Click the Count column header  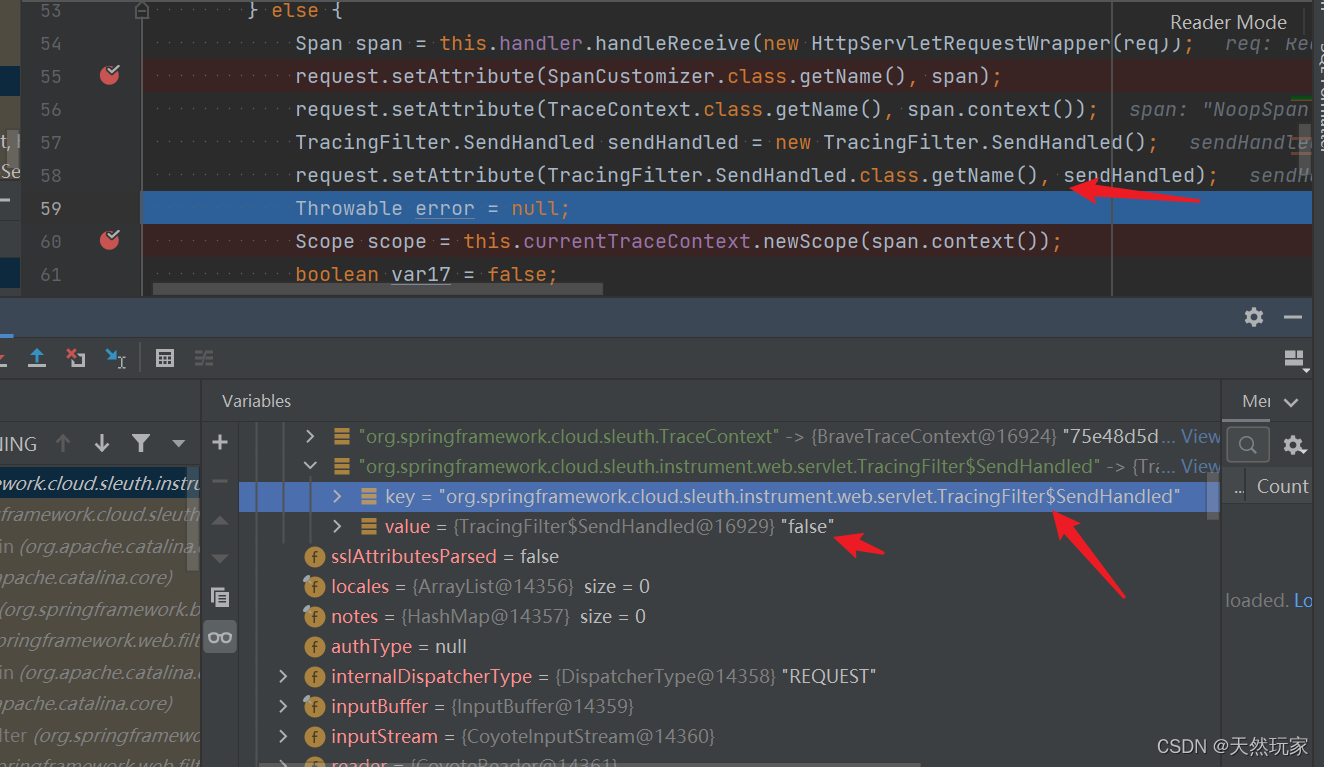point(1282,487)
